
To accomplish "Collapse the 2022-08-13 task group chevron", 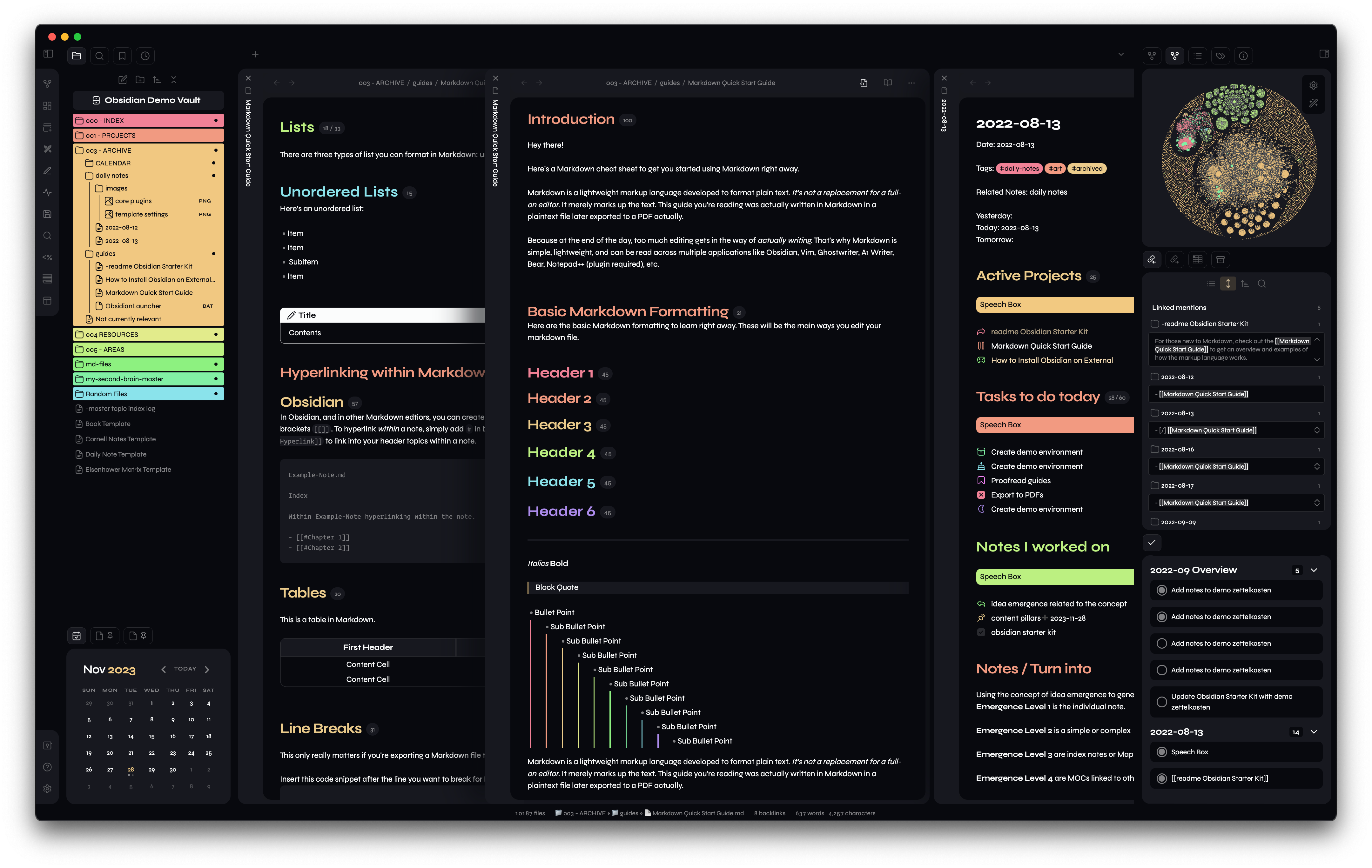I will pyautogui.click(x=1314, y=732).
